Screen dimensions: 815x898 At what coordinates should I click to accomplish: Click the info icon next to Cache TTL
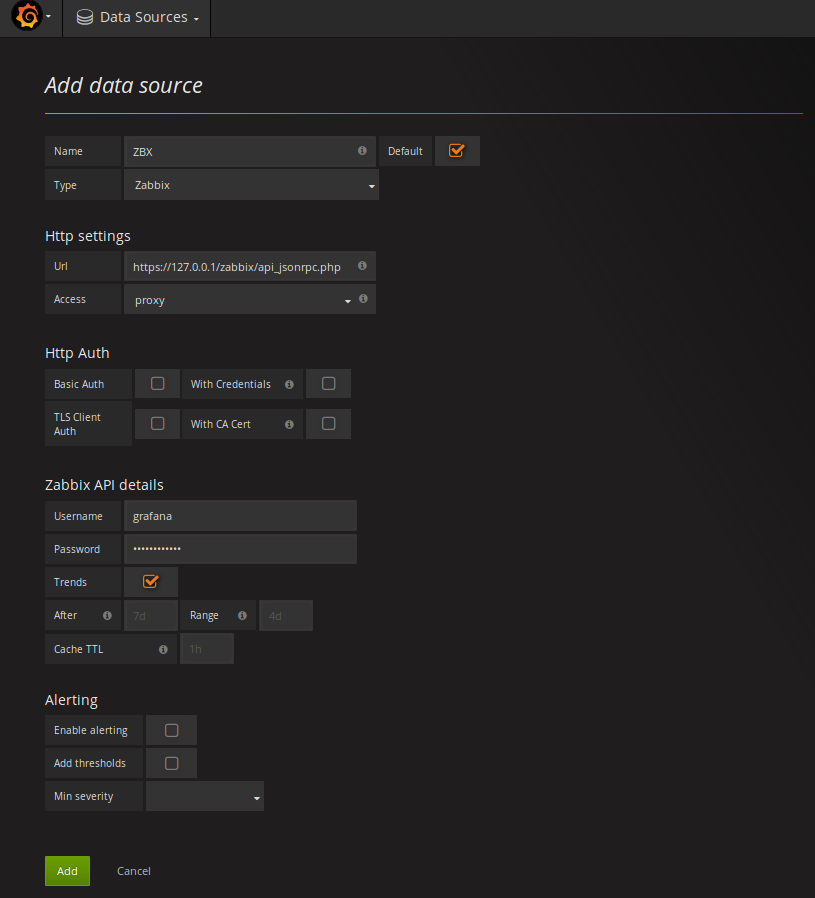163,648
